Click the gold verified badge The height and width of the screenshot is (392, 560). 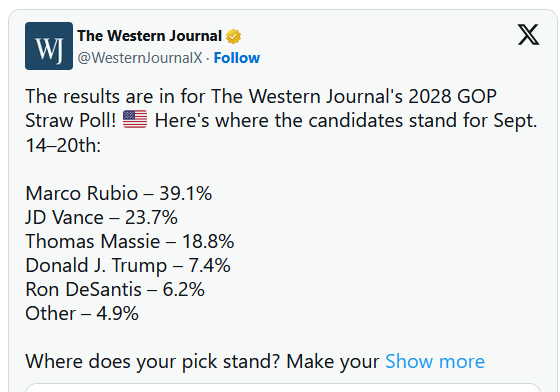coord(233,36)
